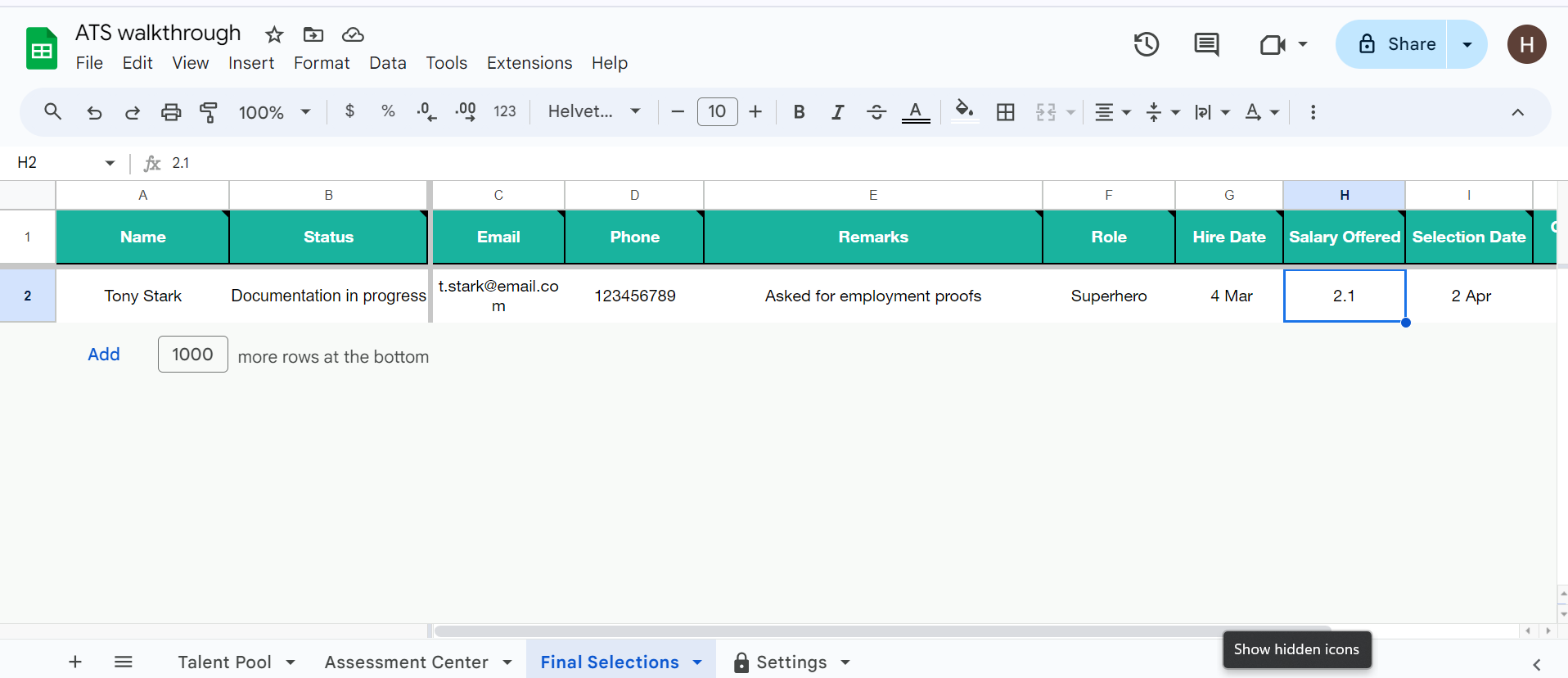1568x678 pixels.
Task: Open the Tools menu
Action: point(446,63)
